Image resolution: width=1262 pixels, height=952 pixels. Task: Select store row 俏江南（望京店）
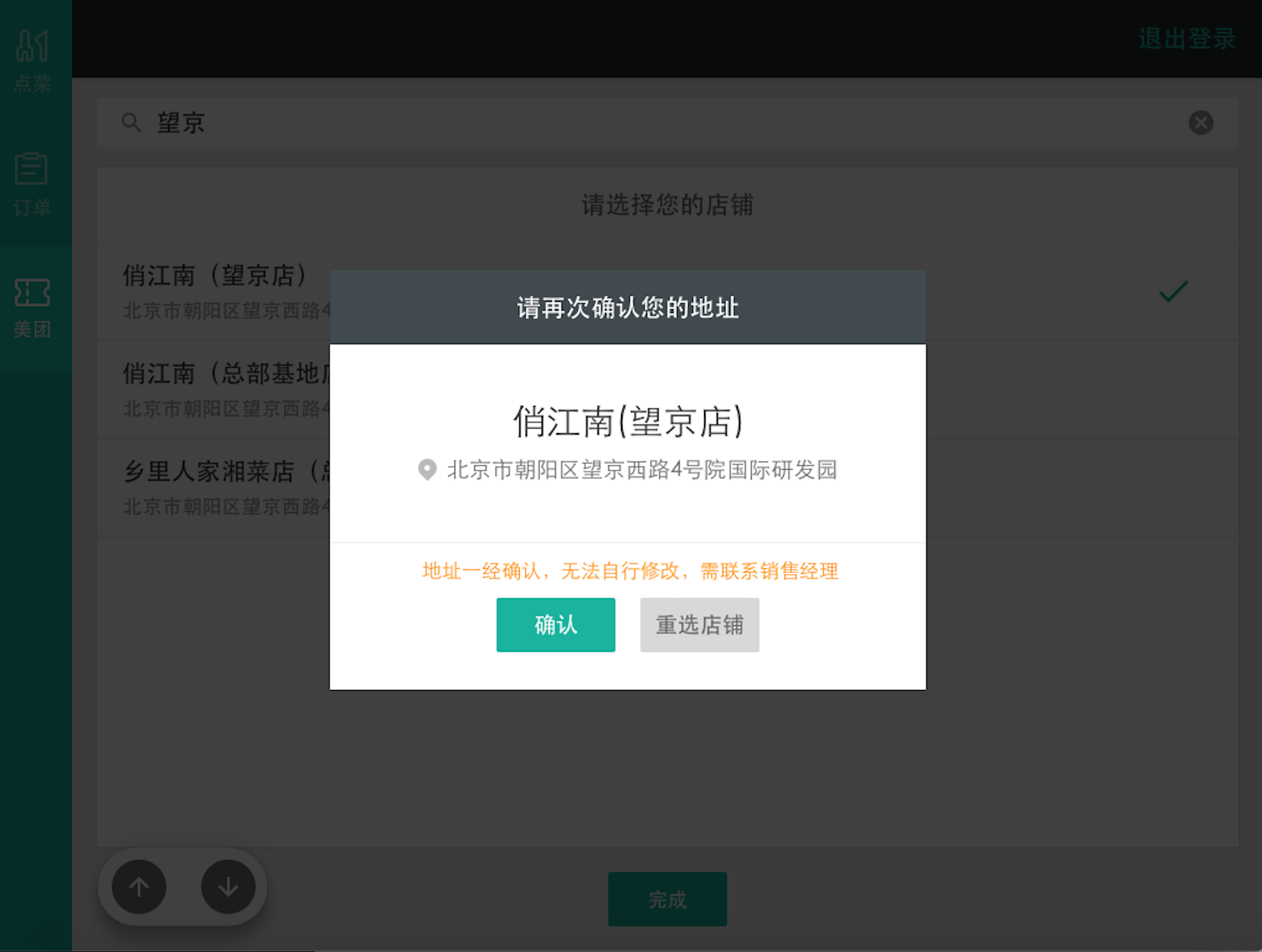coord(667,291)
